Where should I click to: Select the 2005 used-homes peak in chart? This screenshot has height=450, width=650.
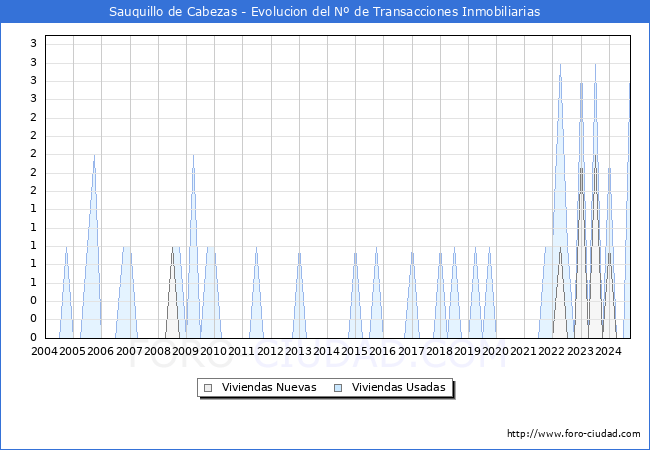pos(94,246)
